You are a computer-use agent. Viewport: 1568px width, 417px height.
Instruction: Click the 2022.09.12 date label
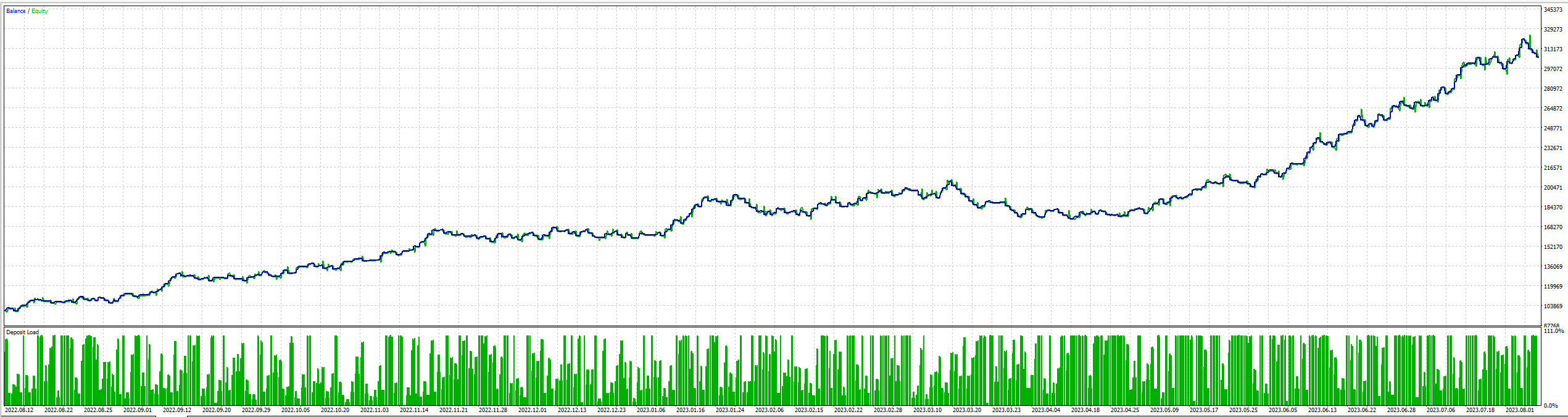(177, 410)
